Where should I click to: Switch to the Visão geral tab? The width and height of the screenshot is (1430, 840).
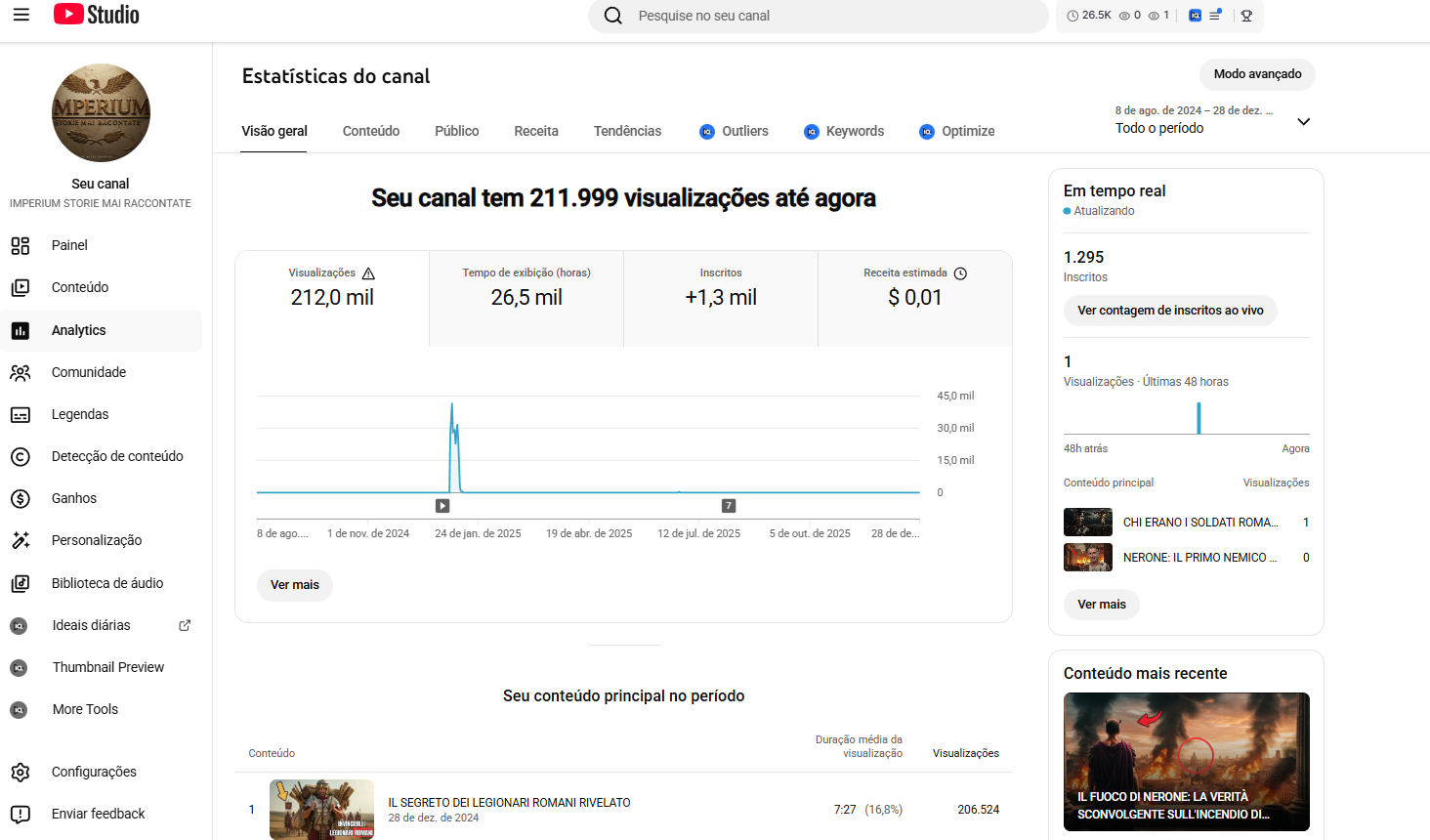click(274, 131)
